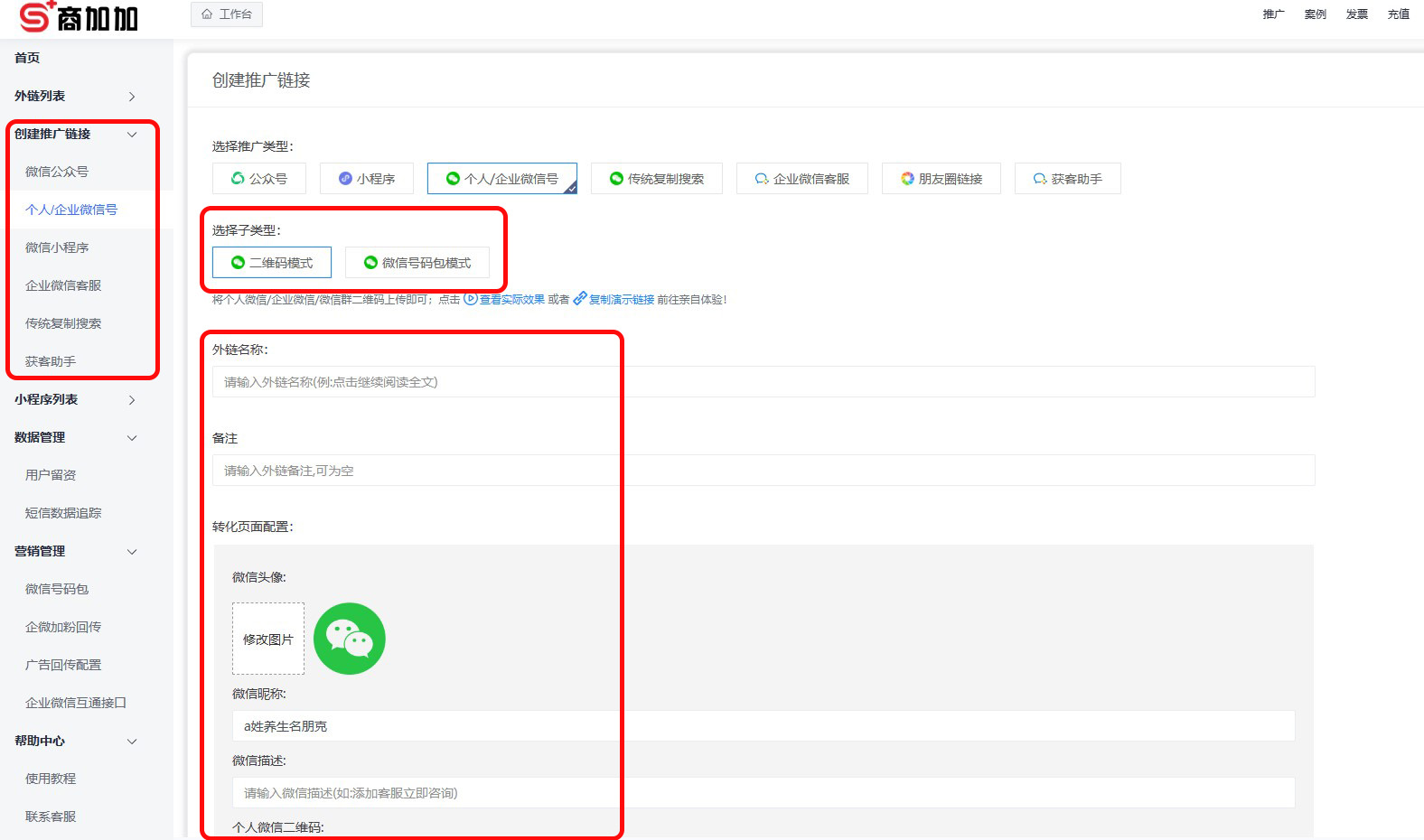1424x840 pixels.
Task: Click 充值 in the top navigation
Action: tap(1398, 14)
